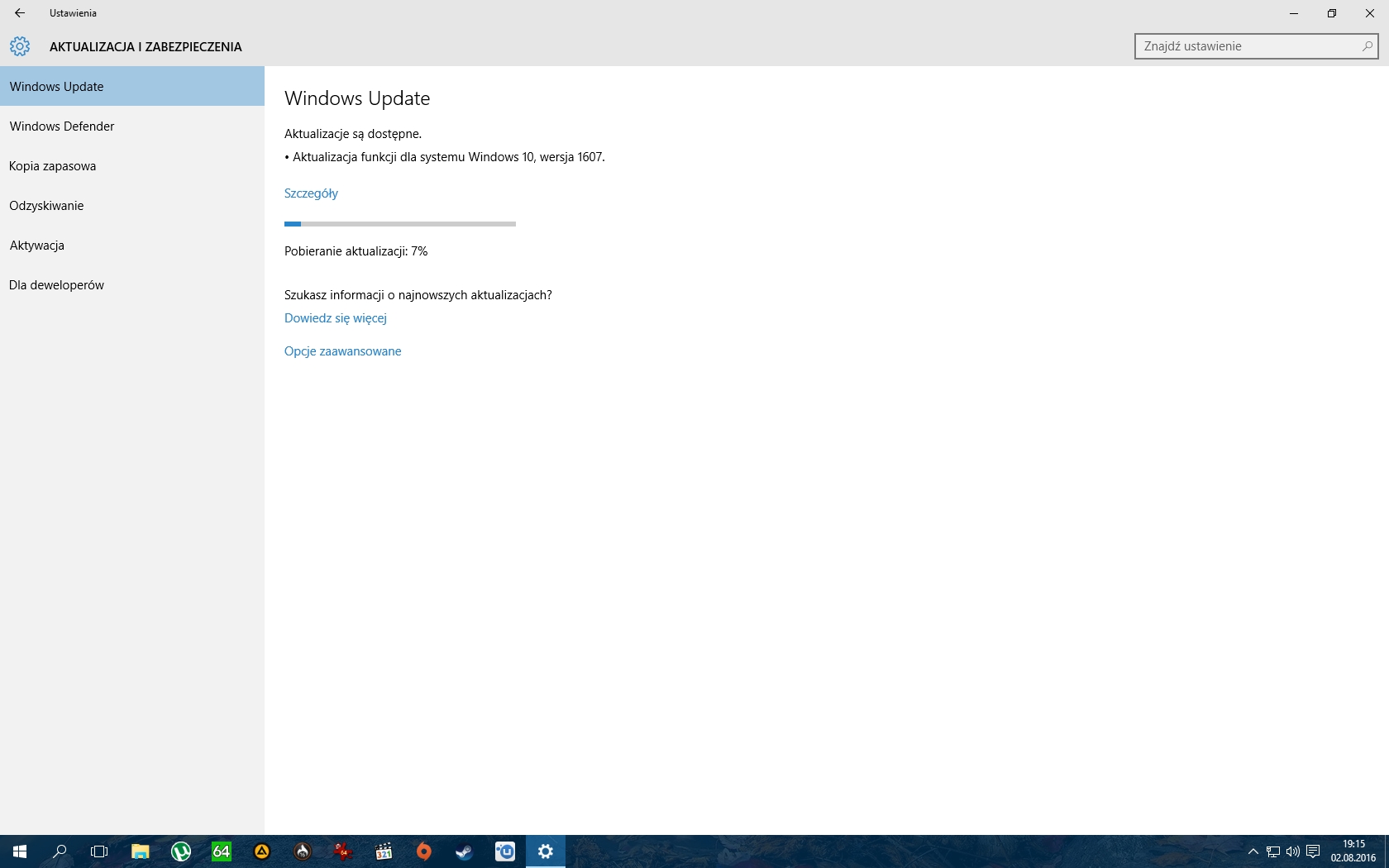The width and height of the screenshot is (1389, 868).
Task: Click the magnifier icon in the search box
Action: click(1367, 46)
